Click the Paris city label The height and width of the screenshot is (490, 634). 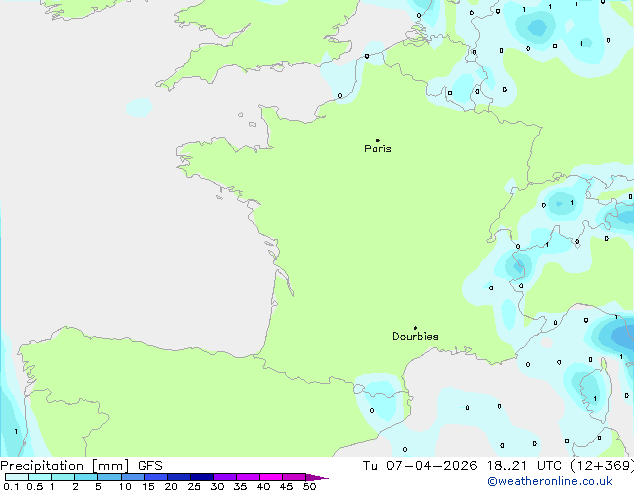tap(378, 149)
